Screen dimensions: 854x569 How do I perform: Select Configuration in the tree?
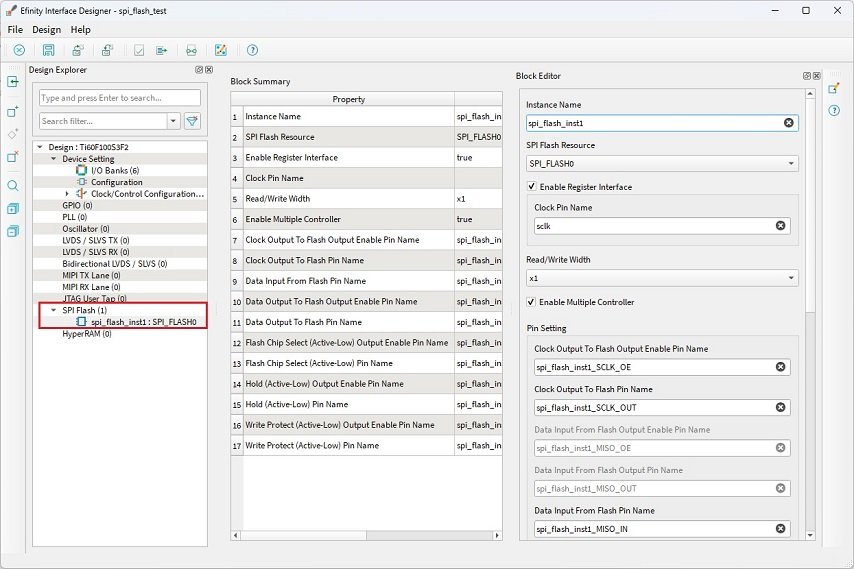pyautogui.click(x=117, y=182)
